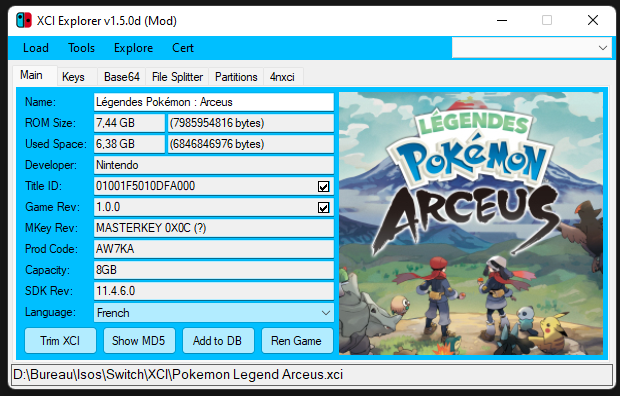Click the Add to DB button
The height and width of the screenshot is (396, 620).
point(218,341)
